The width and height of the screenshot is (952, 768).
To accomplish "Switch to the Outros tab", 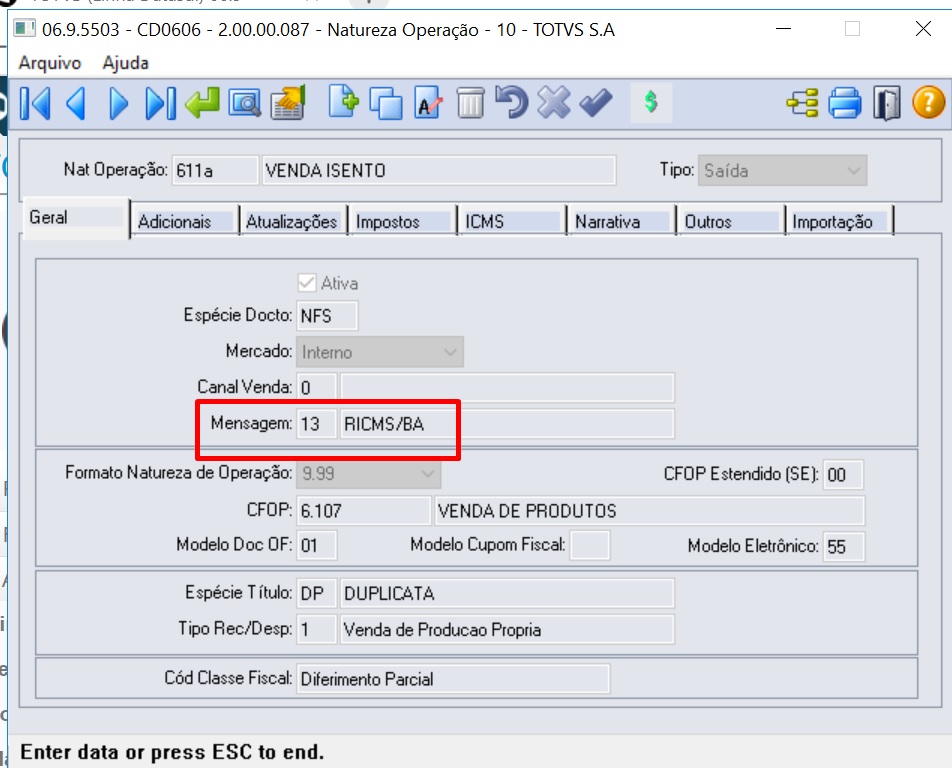I will [730, 222].
